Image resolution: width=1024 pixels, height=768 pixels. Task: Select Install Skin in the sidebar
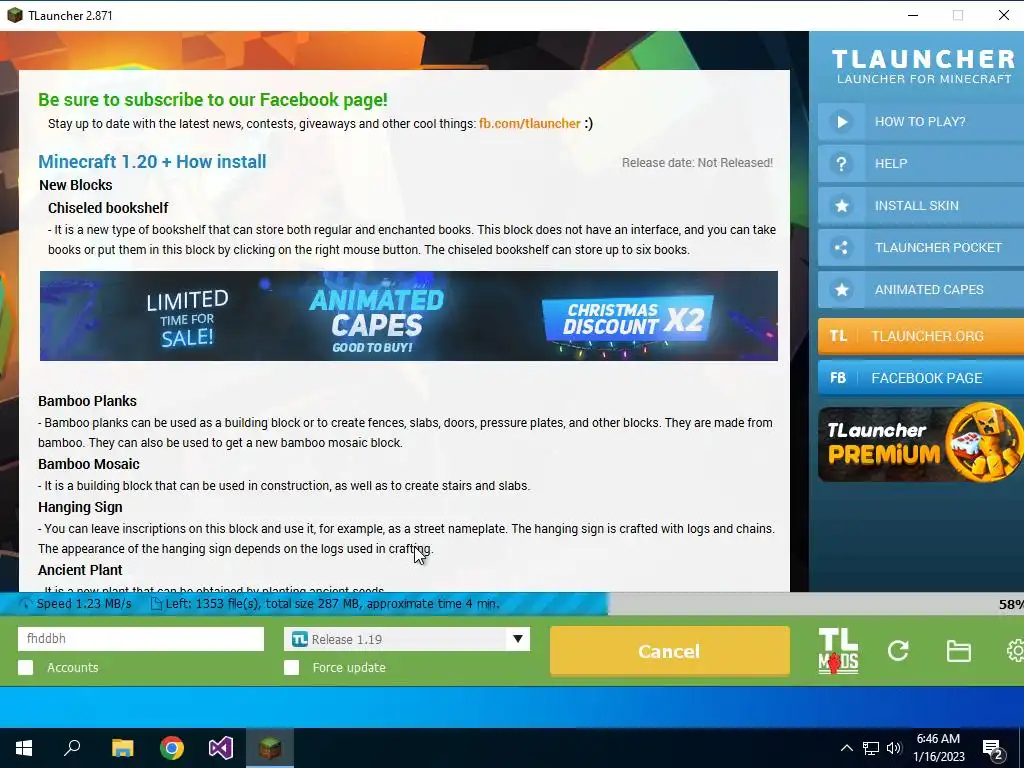(x=921, y=206)
